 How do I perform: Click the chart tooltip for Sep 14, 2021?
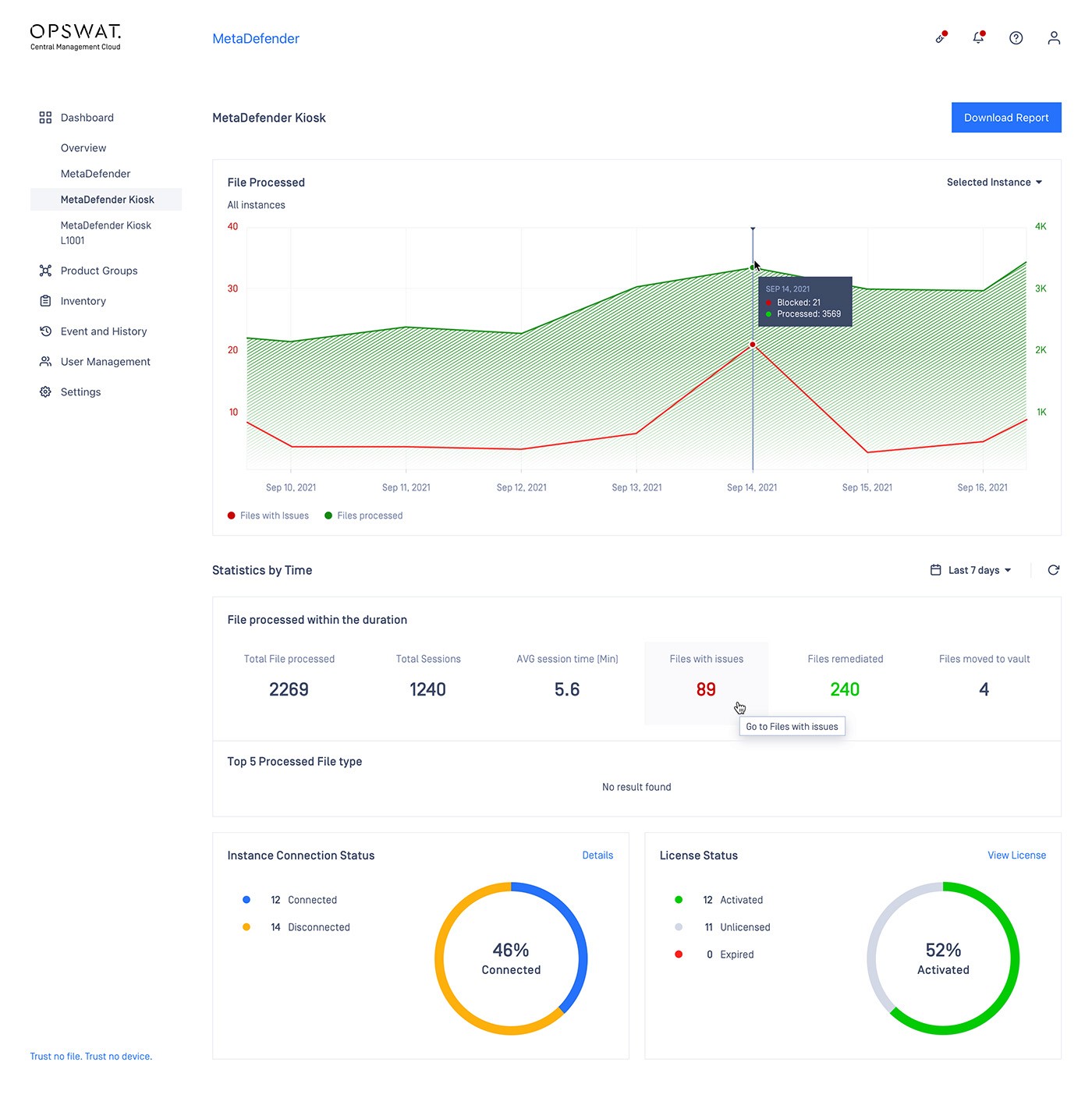[805, 302]
